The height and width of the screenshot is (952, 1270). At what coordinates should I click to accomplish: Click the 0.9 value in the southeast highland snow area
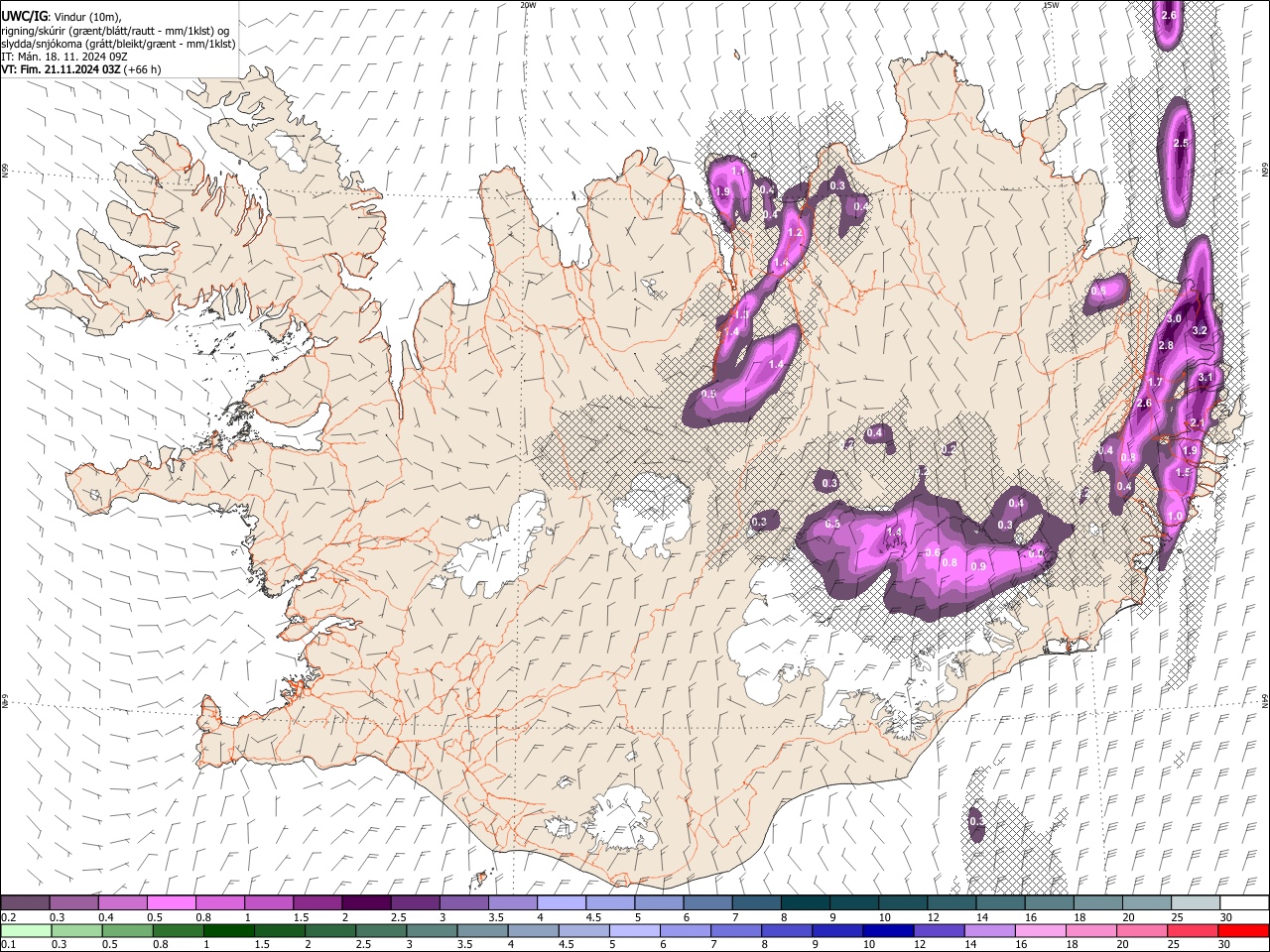tap(979, 566)
